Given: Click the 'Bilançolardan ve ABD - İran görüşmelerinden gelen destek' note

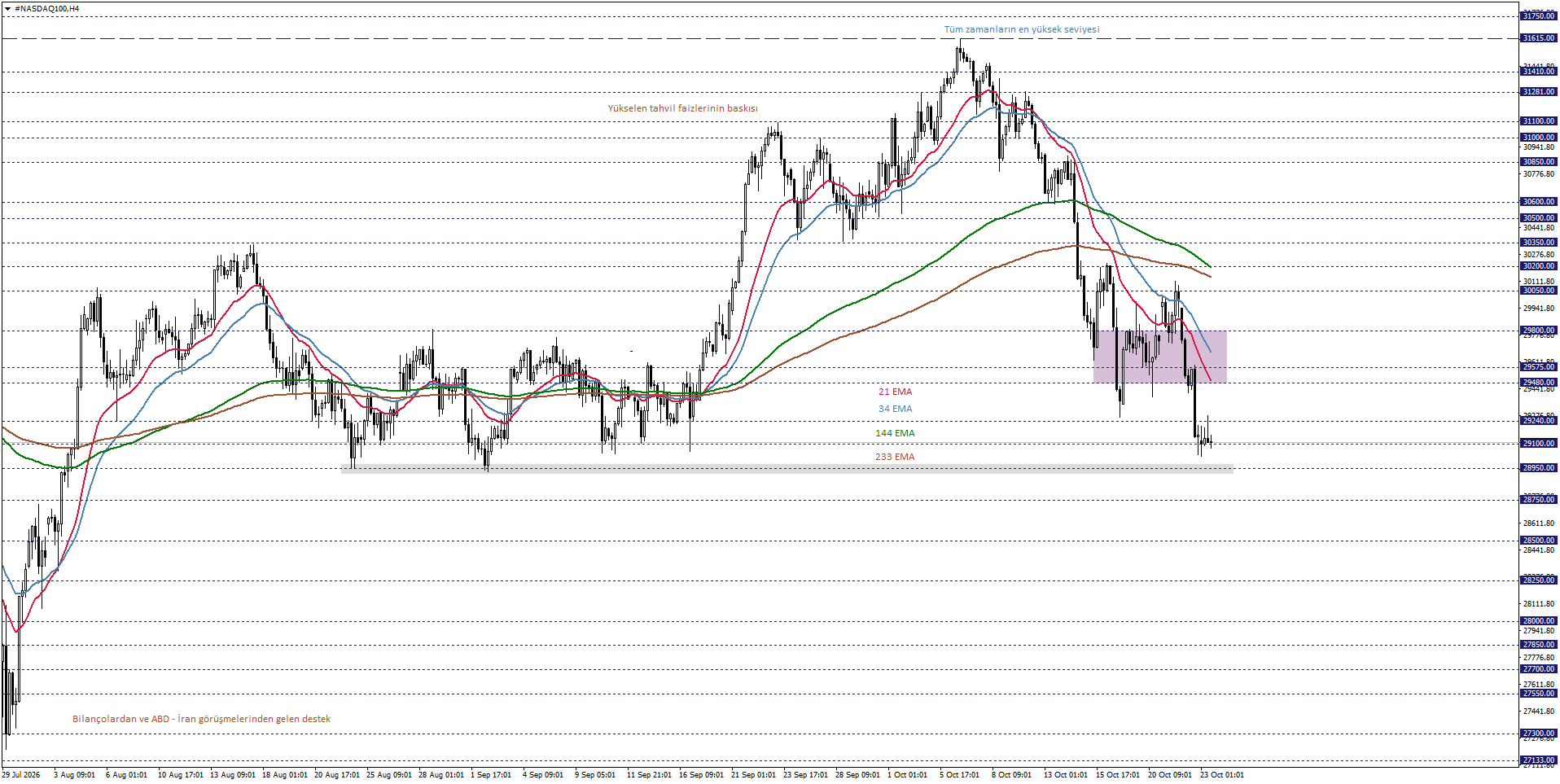Looking at the screenshot, I should tap(202, 719).
